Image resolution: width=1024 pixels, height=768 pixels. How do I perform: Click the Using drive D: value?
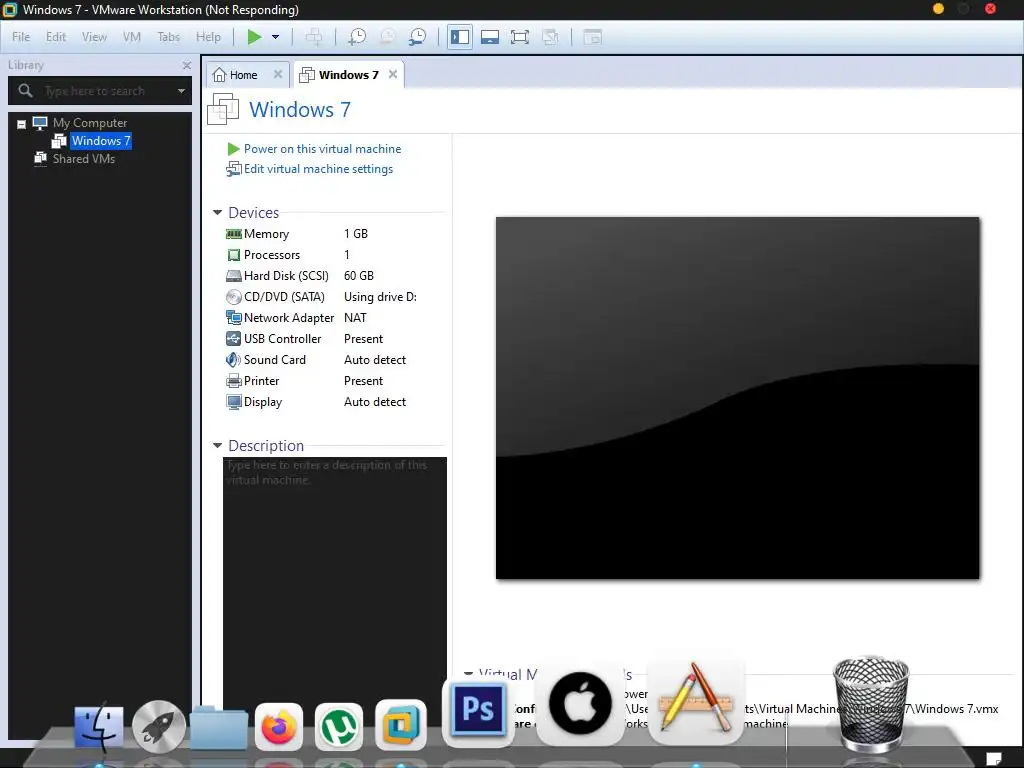pyautogui.click(x=380, y=296)
